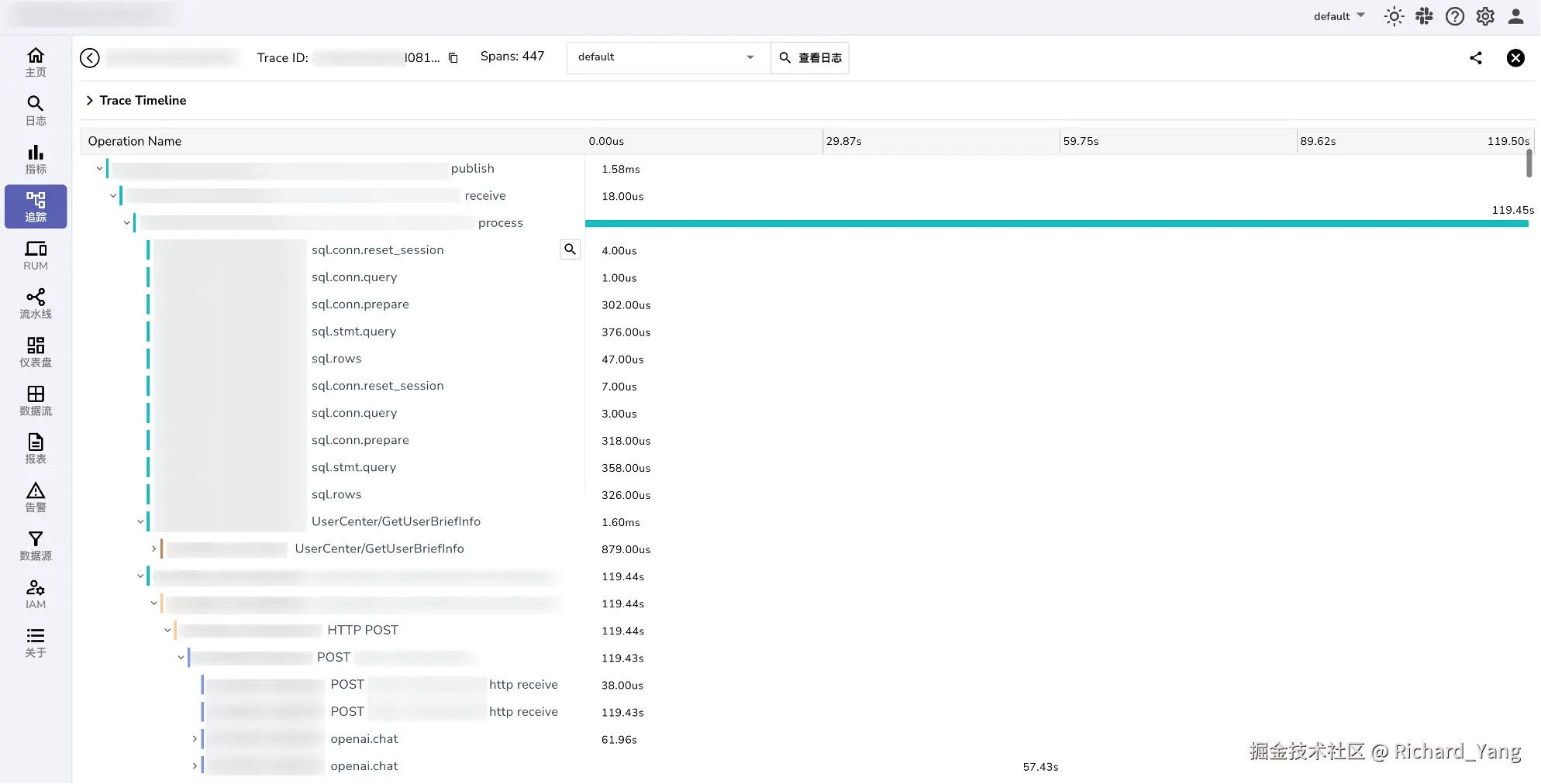The image size is (1541, 784).
Task: Open 指标 metrics section
Action: coord(36,159)
